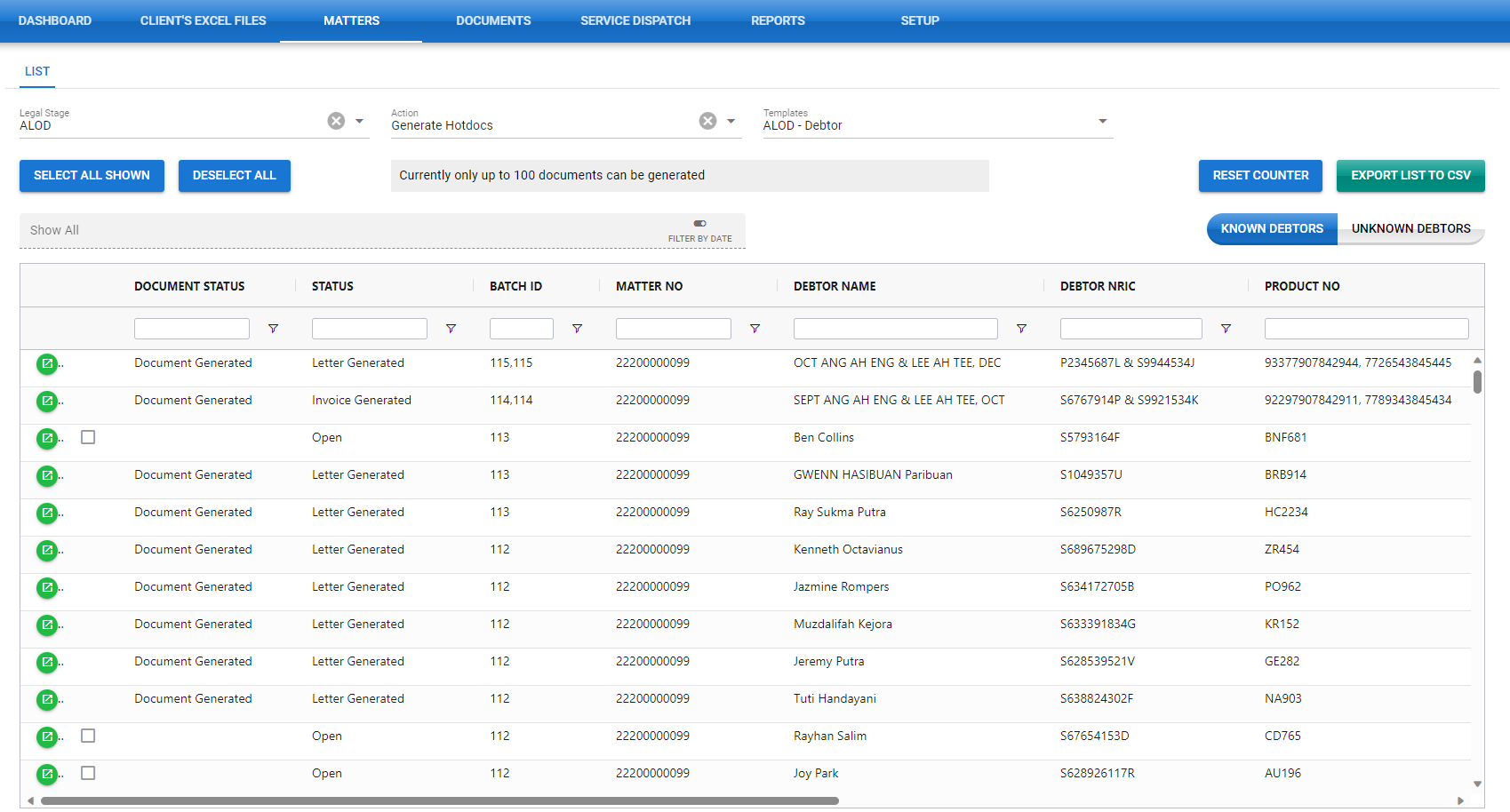Clear the Legal Stage ALOD selection

pos(336,121)
